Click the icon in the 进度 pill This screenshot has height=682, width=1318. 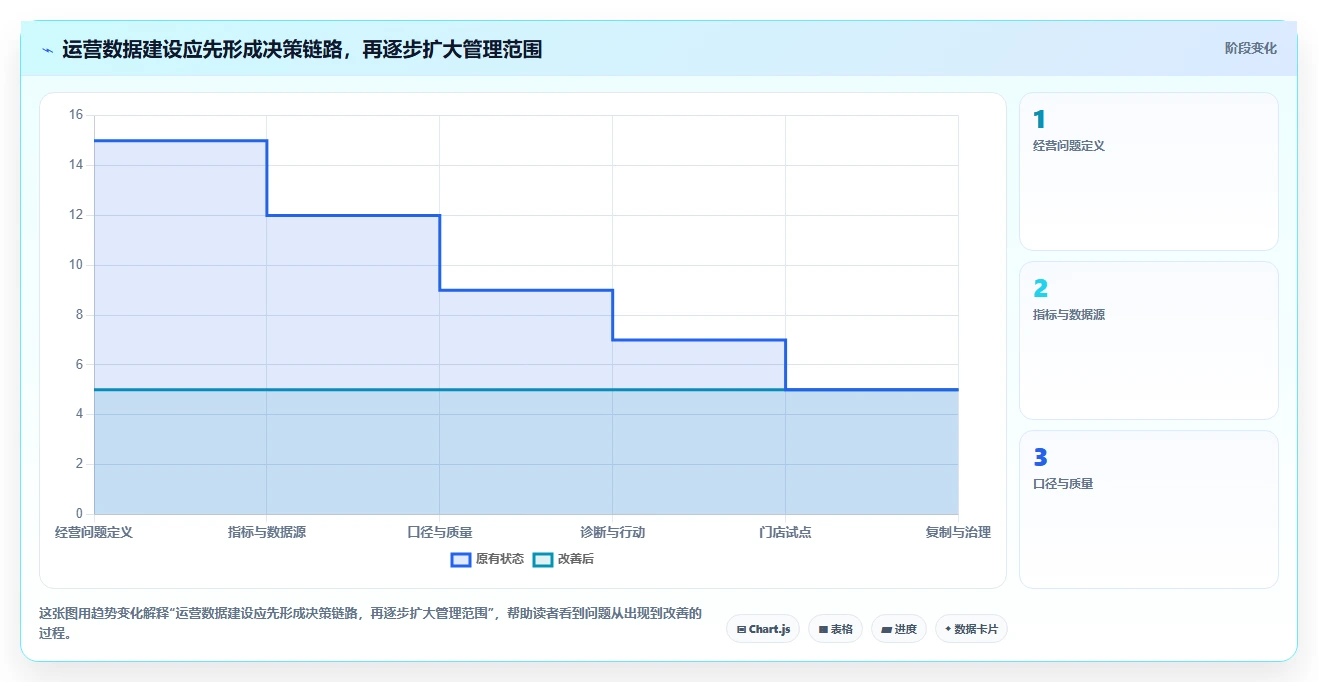click(x=887, y=630)
